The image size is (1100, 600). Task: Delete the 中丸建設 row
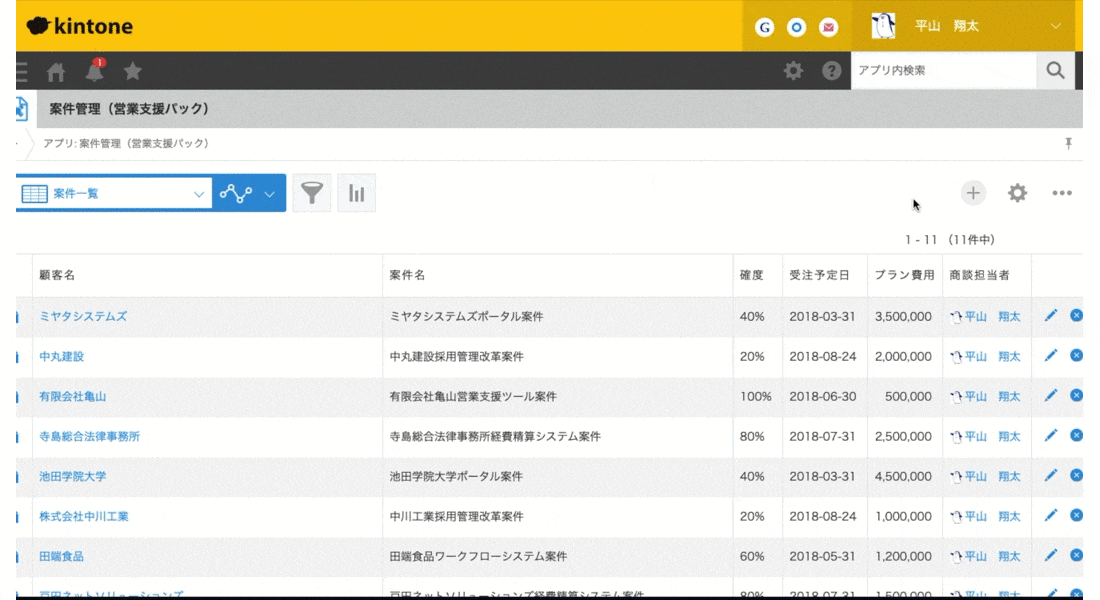[x=1076, y=356]
